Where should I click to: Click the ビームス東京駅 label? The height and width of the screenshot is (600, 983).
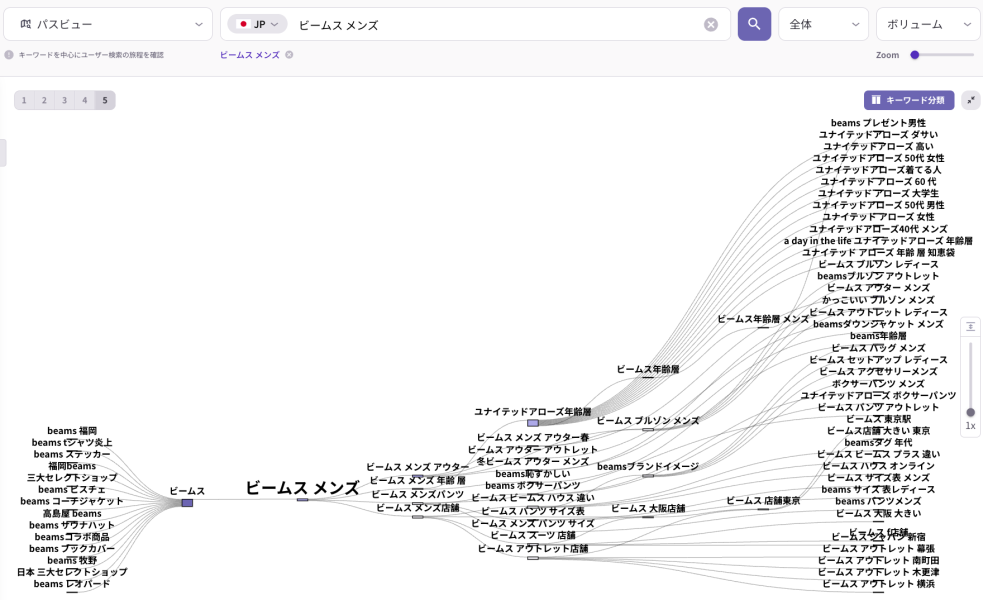878,419
